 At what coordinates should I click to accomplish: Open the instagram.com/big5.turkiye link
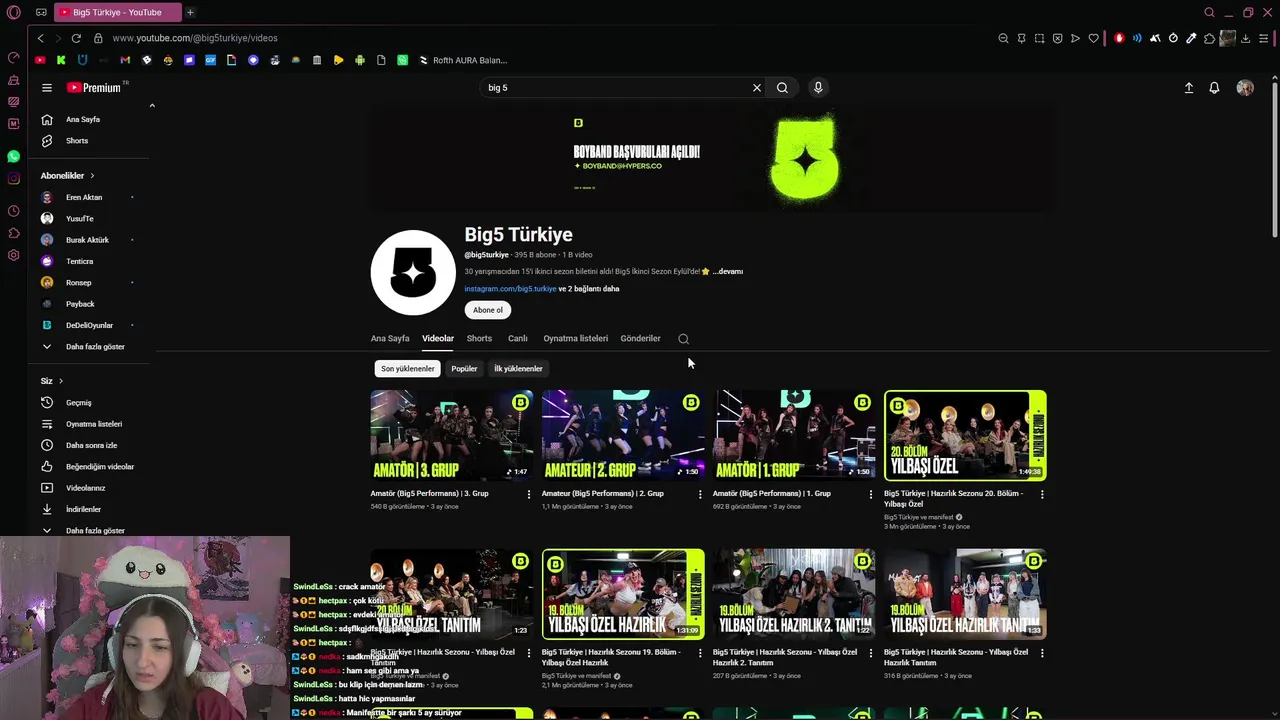[x=510, y=289]
